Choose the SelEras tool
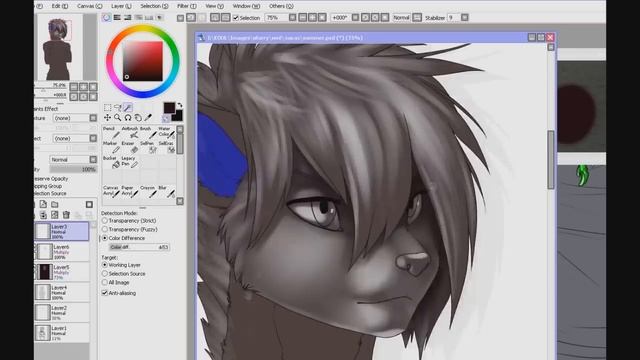Image resolution: width=640 pixels, height=360 pixels. tap(167, 147)
